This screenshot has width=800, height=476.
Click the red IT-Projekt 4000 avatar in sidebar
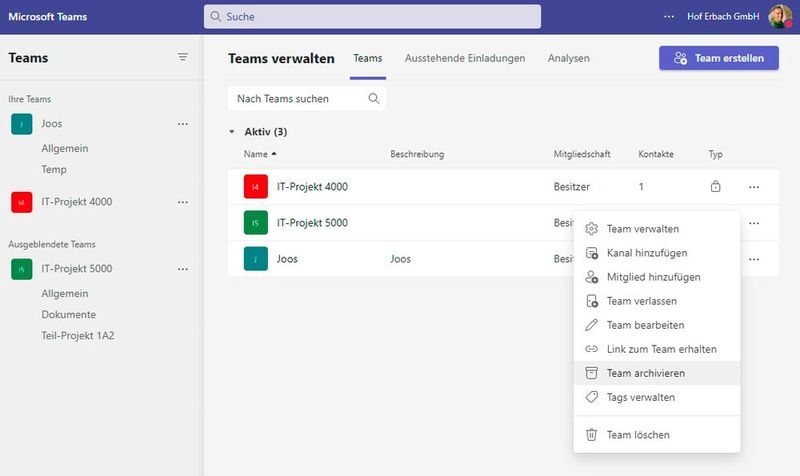click(x=21, y=202)
